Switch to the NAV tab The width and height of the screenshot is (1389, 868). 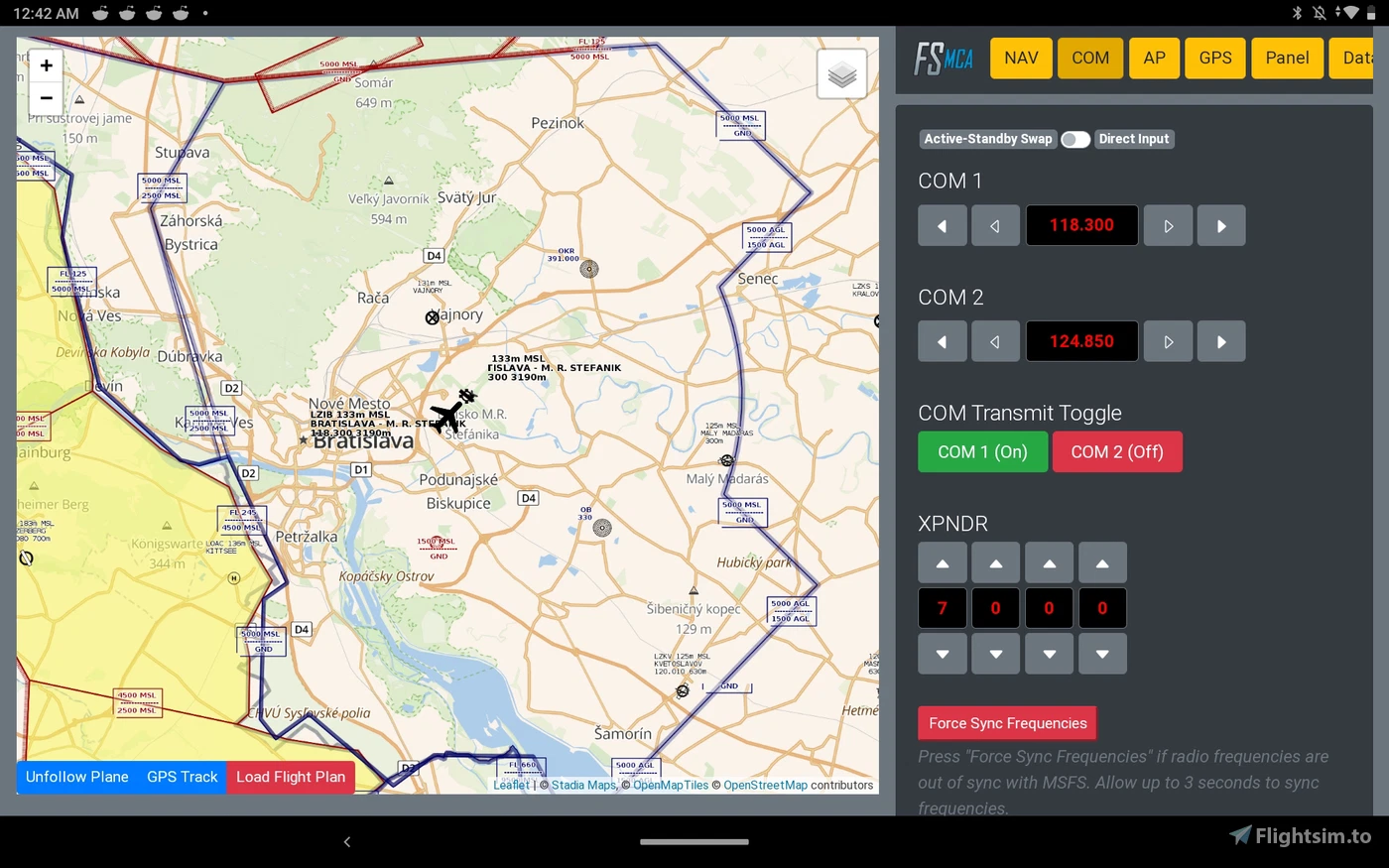click(x=1020, y=58)
